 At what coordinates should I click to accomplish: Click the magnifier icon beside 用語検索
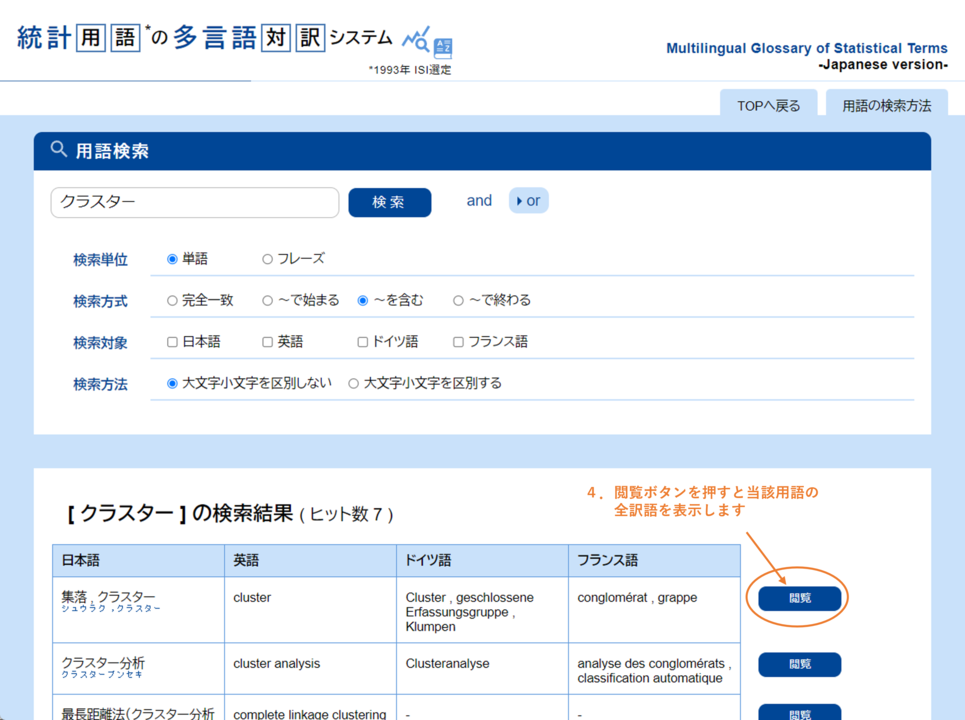point(59,150)
